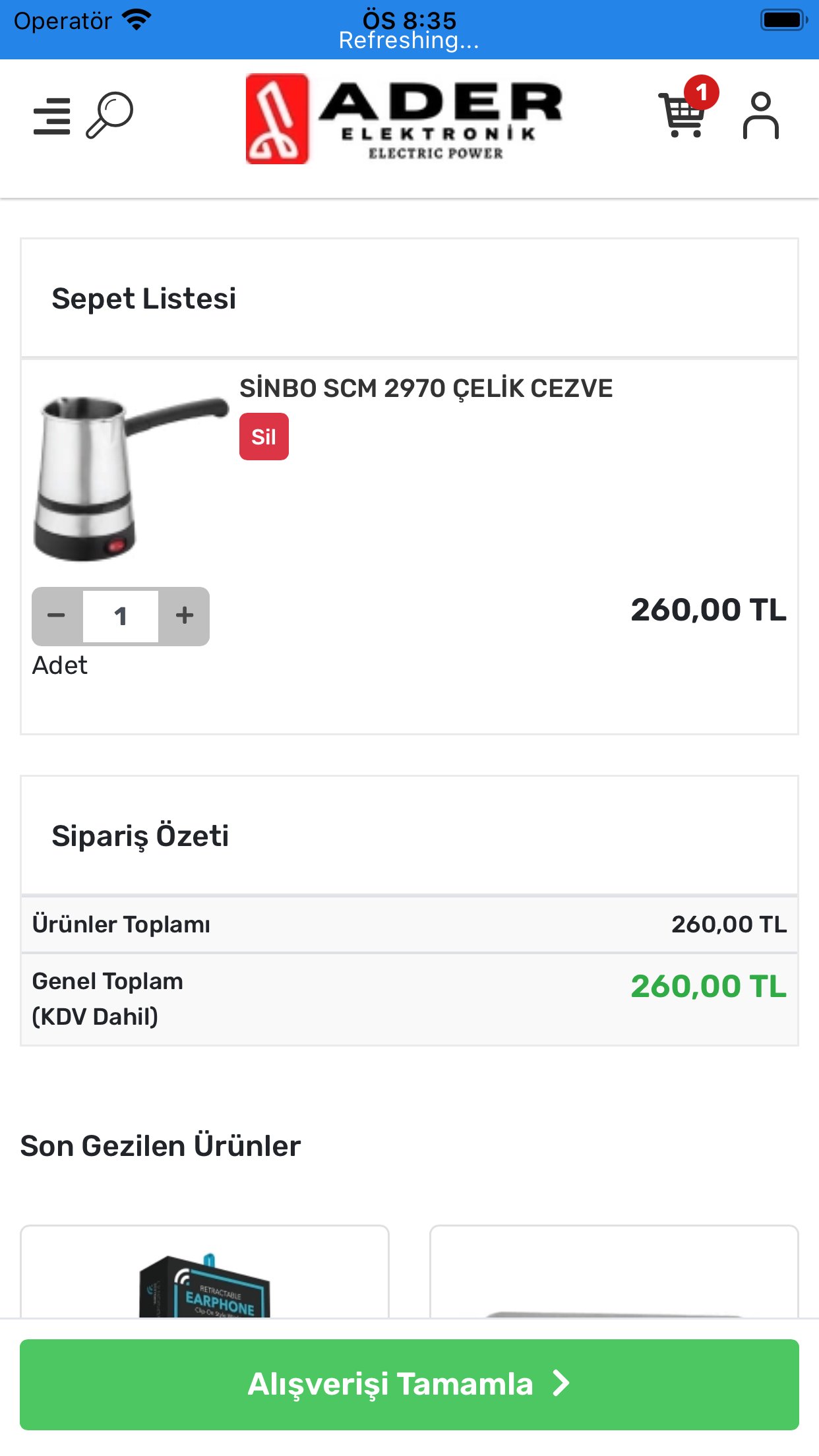Tap the Sinbo cezve product image
The width and height of the screenshot is (819, 1456).
130,477
